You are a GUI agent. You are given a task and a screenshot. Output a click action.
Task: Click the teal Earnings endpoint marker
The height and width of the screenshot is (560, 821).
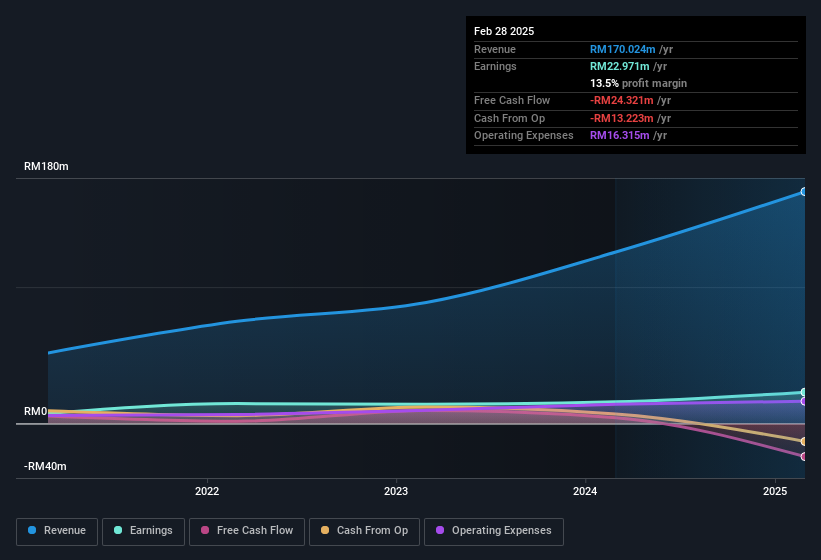804,392
